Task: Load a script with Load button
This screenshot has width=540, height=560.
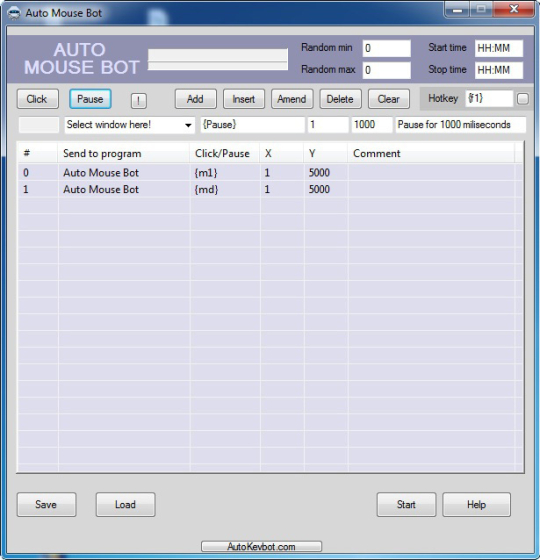Action: (125, 505)
